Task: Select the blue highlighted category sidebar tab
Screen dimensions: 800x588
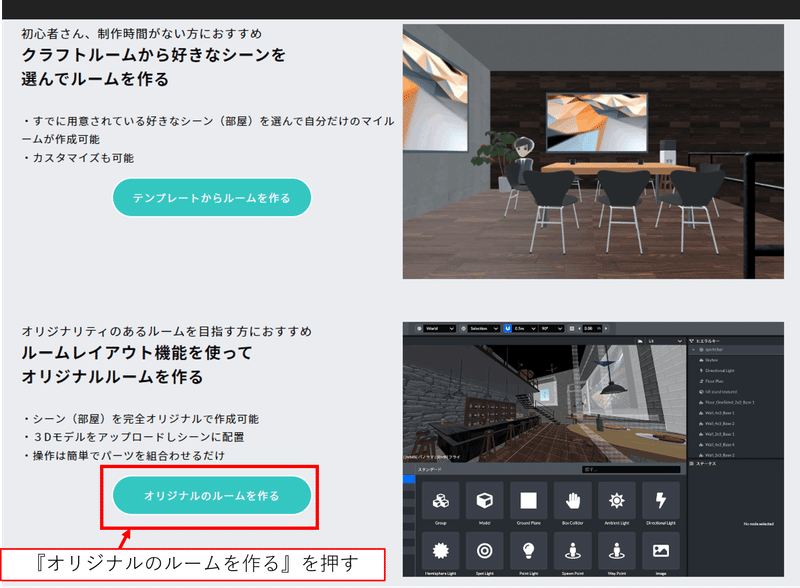Action: (x=409, y=479)
